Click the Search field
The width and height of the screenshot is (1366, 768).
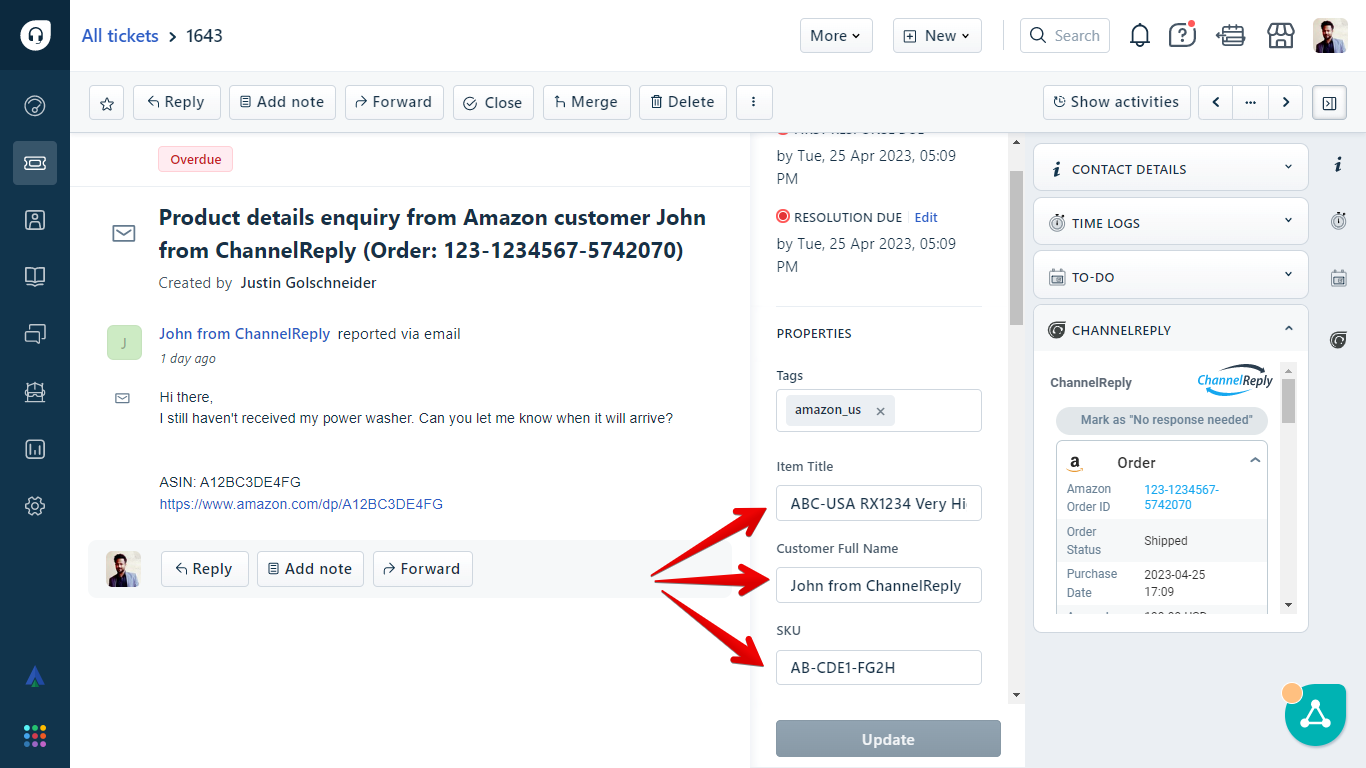pyautogui.click(x=1065, y=36)
